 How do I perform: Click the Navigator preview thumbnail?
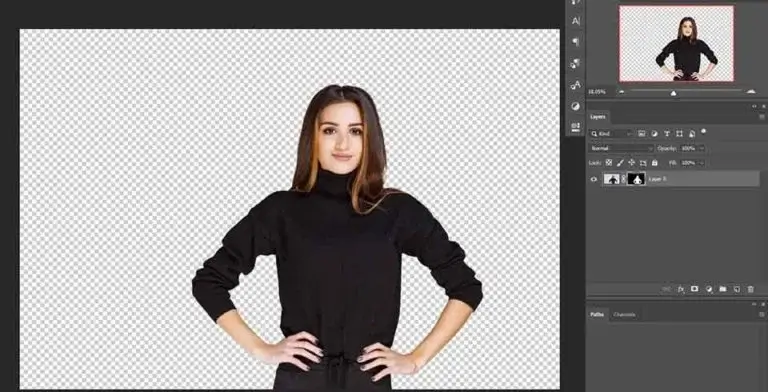676,43
